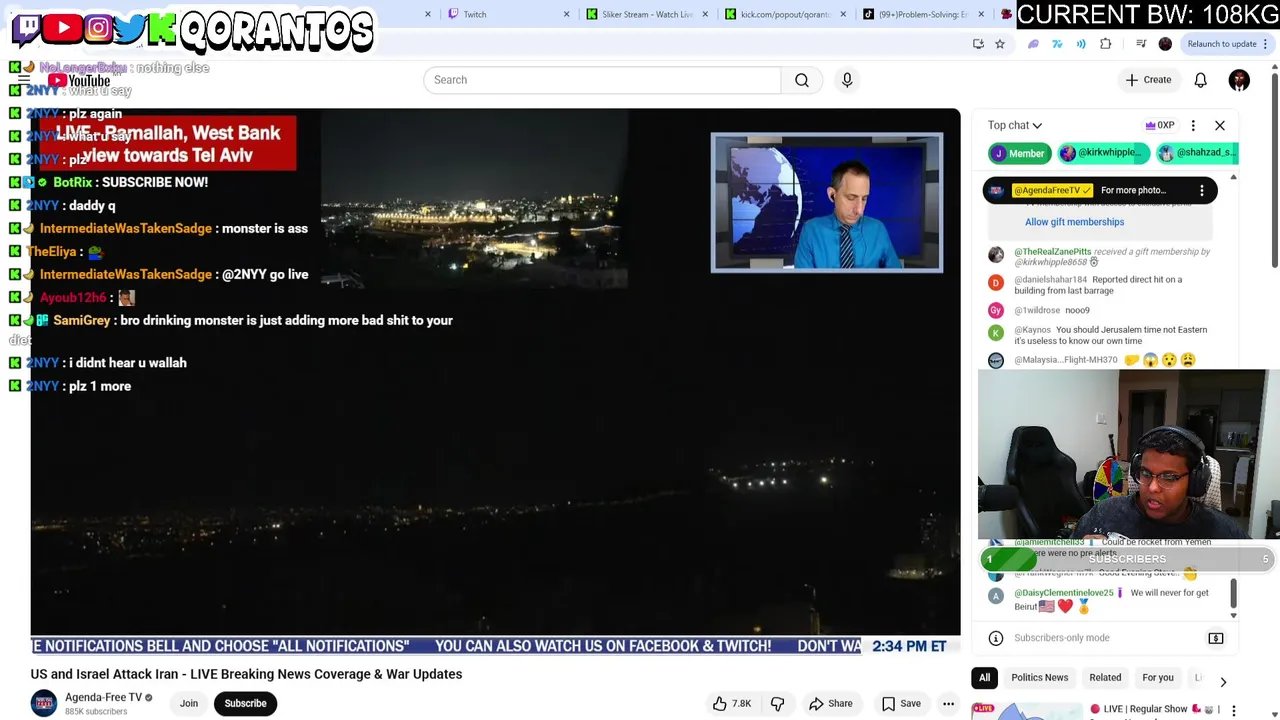Image resolution: width=1280 pixels, height=720 pixels.
Task: Click the LIVE Regular Show thumbnail
Action: [1027, 711]
